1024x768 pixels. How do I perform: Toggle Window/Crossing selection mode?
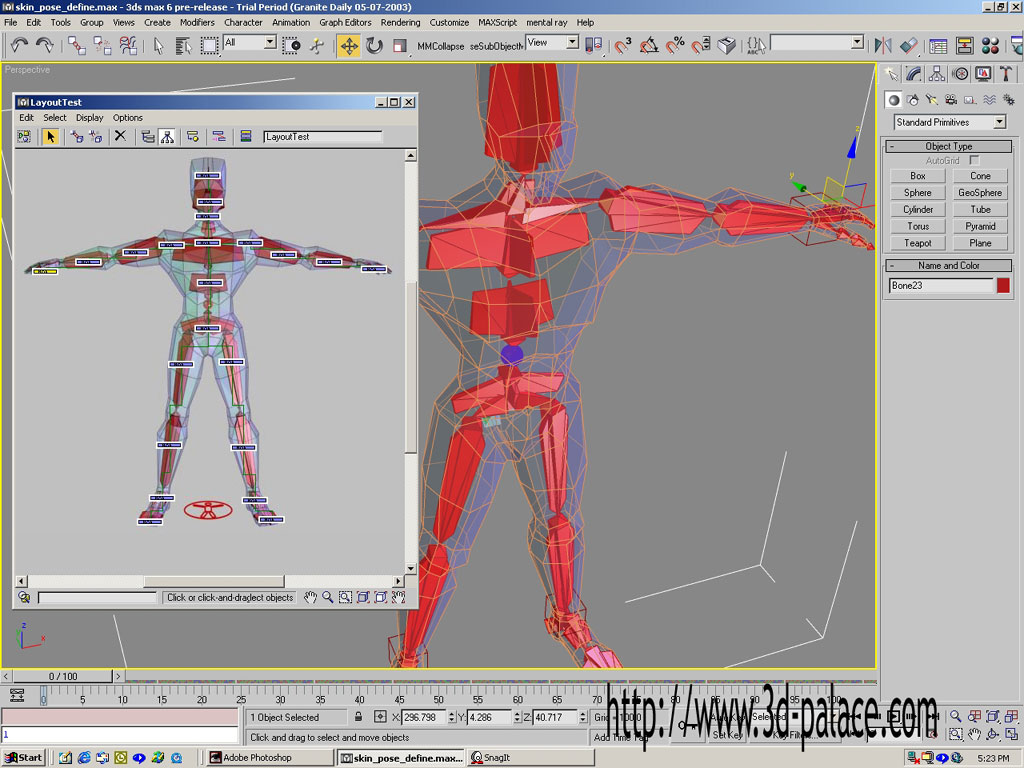click(x=291, y=45)
